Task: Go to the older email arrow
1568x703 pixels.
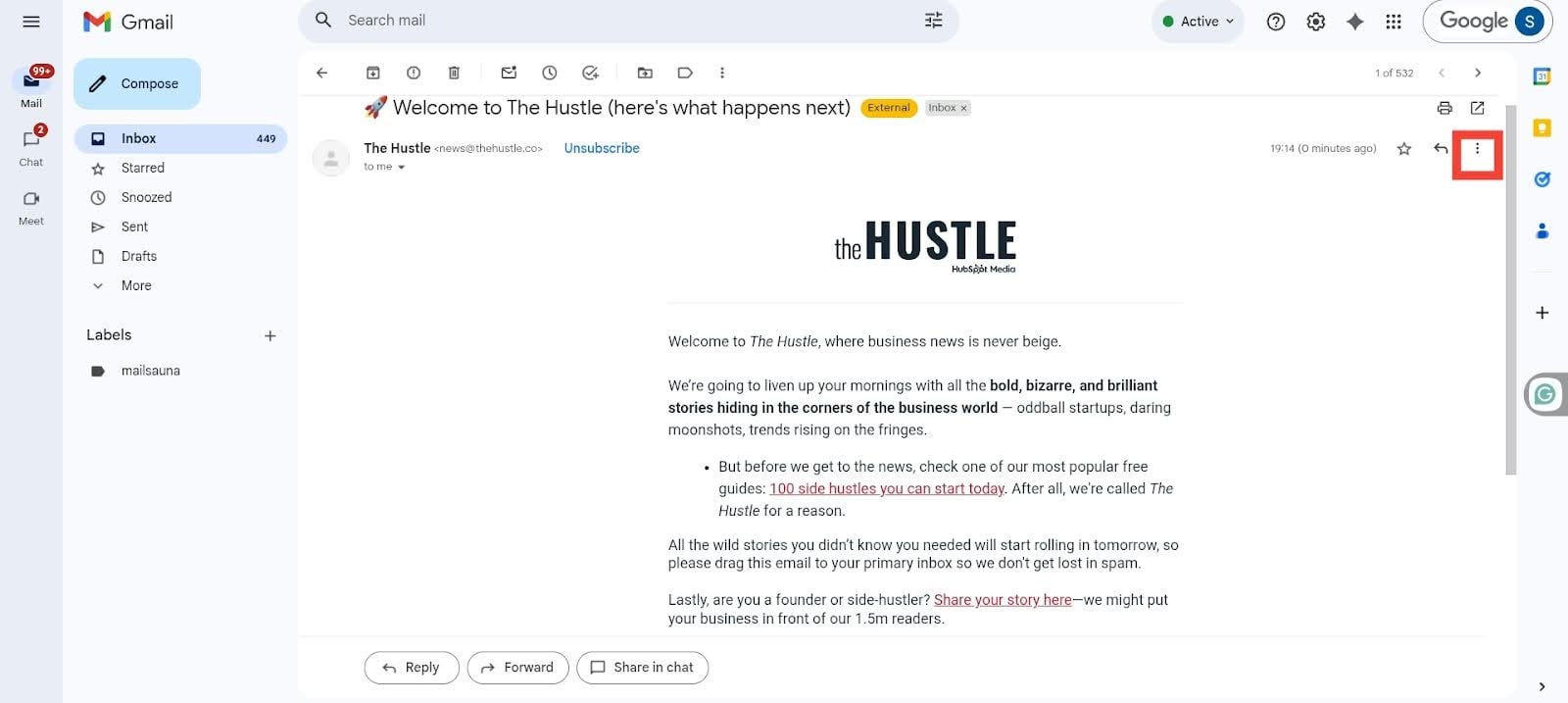Action: (1478, 73)
